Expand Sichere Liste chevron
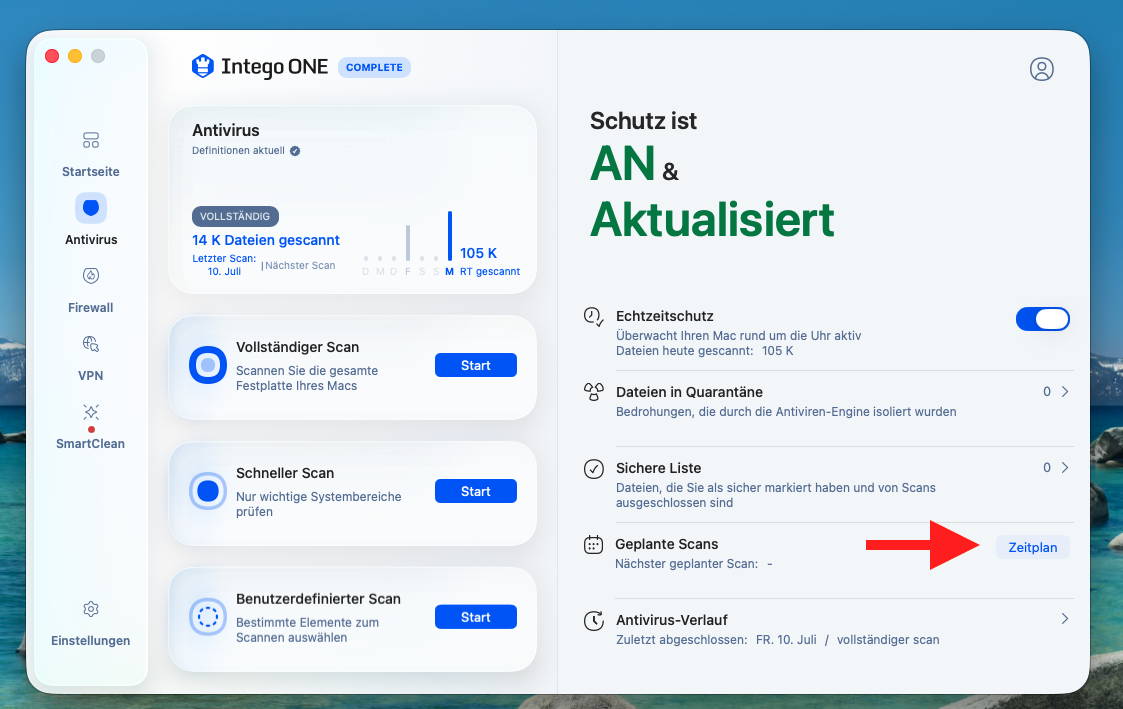Screen dimensions: 1123x709 [x=1065, y=468]
